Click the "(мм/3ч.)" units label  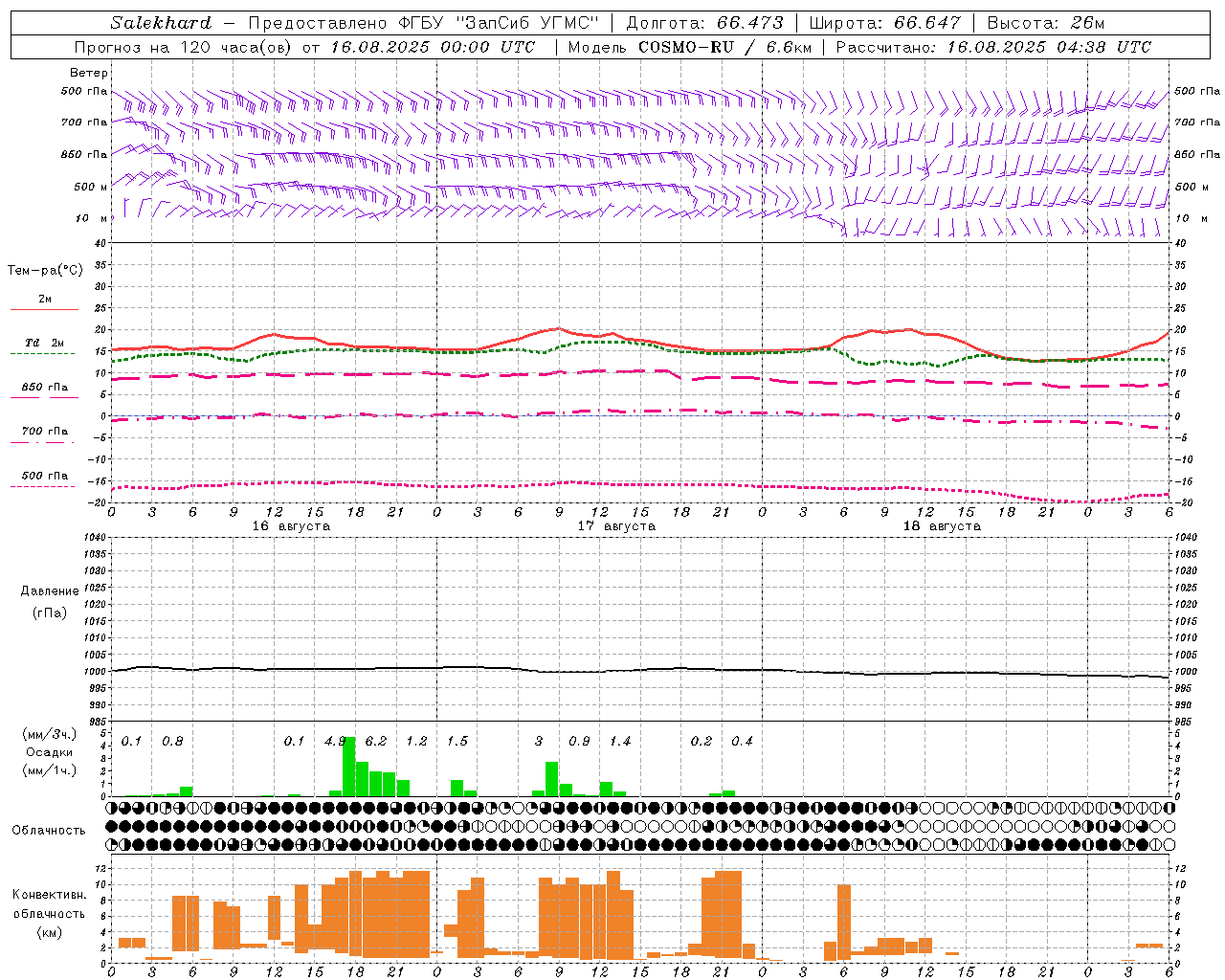(50, 734)
